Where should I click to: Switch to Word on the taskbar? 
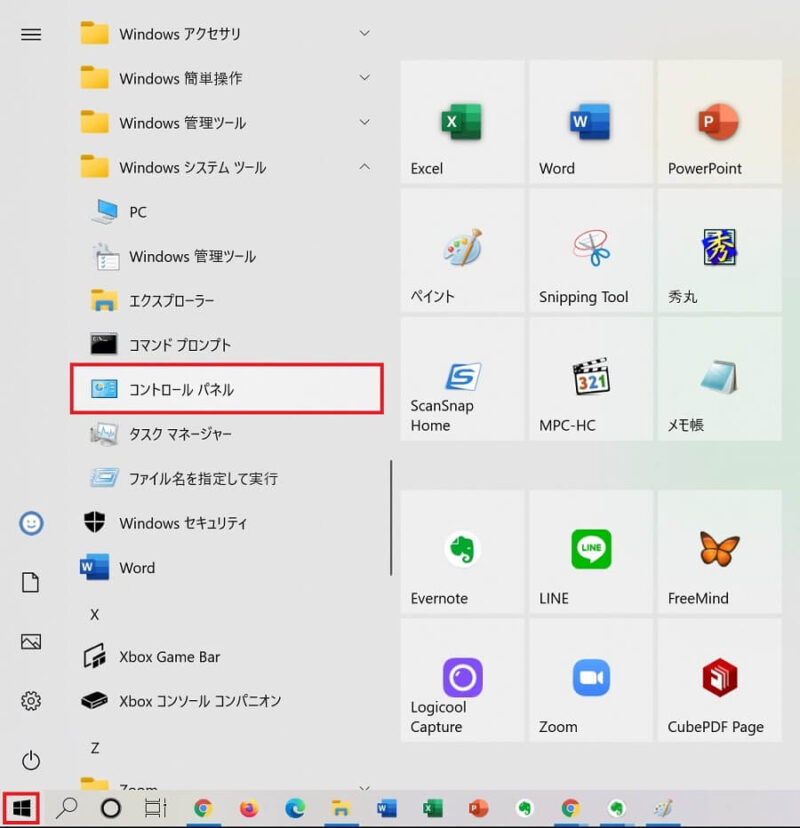[387, 808]
